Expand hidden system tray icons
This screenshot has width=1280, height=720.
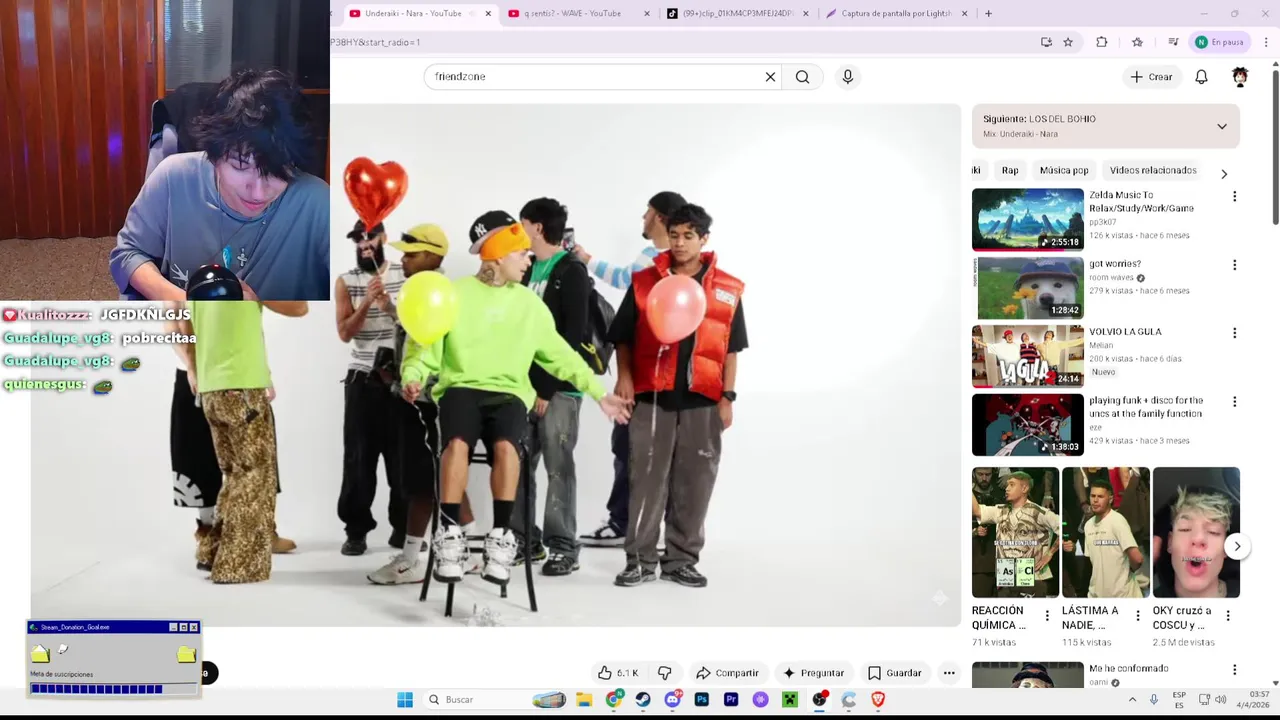click(1132, 700)
